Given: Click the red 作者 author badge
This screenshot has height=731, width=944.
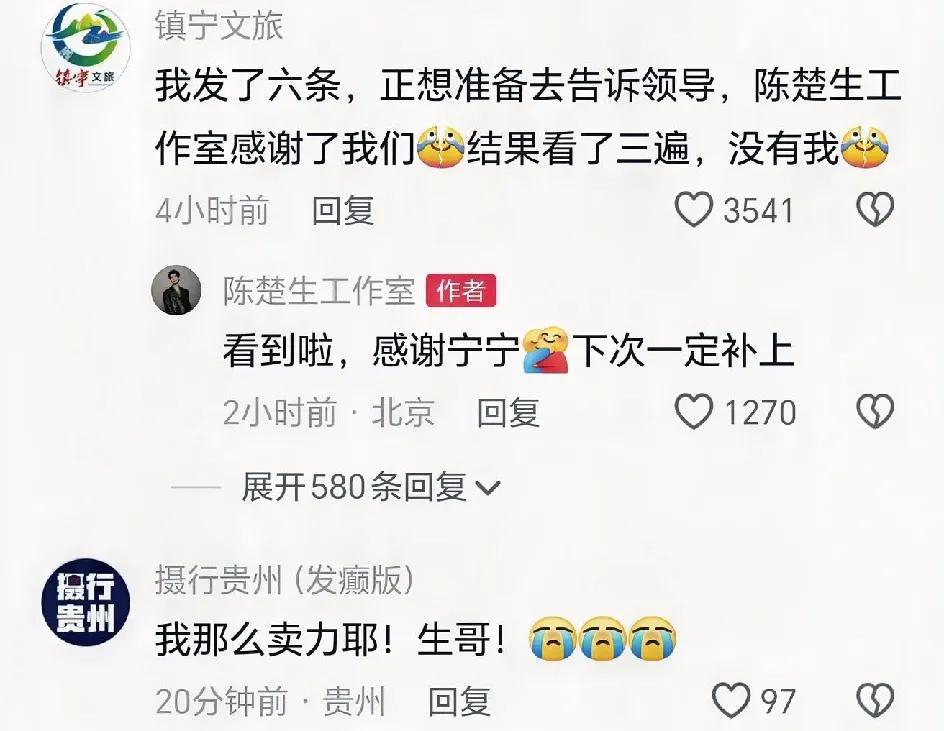Looking at the screenshot, I should (x=461, y=291).
